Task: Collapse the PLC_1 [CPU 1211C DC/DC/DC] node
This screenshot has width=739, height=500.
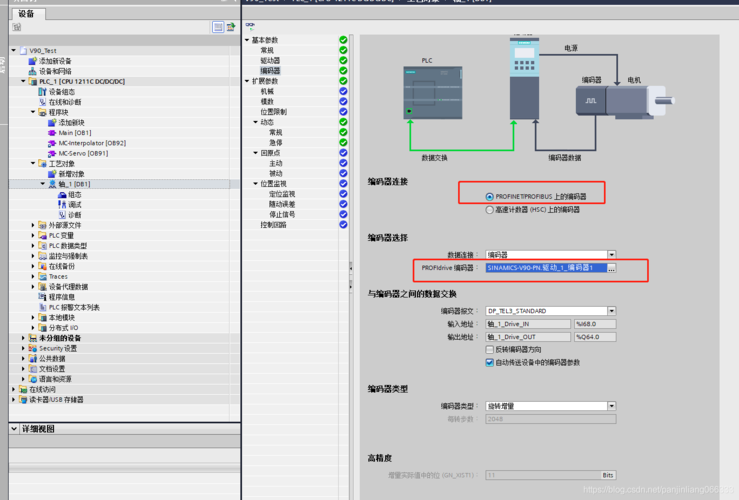Action: (23, 81)
